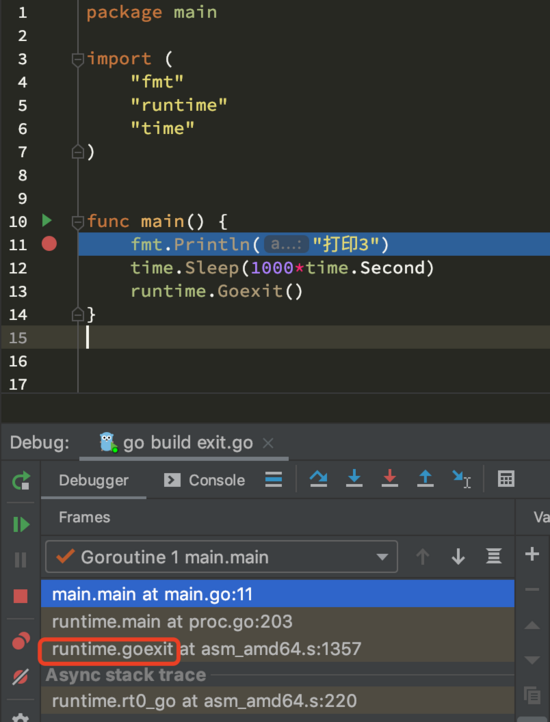The width and height of the screenshot is (550, 722).
Task: Resume program with green play icon
Action: pos(21,524)
